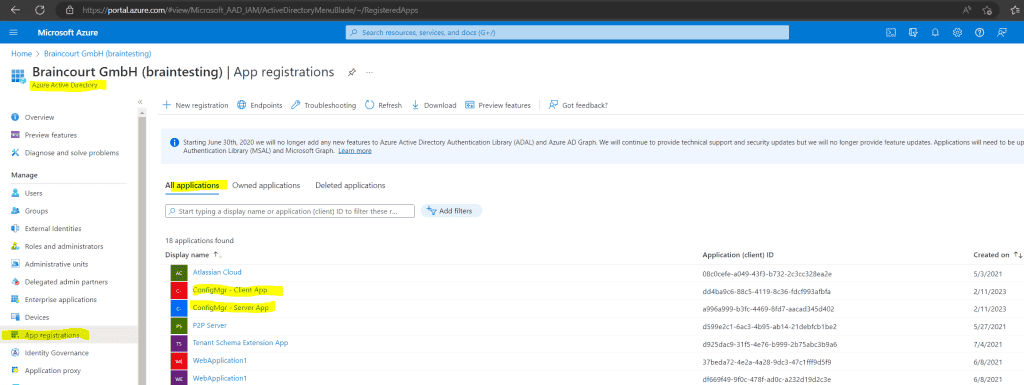Click New registration button

pyautogui.click(x=195, y=105)
